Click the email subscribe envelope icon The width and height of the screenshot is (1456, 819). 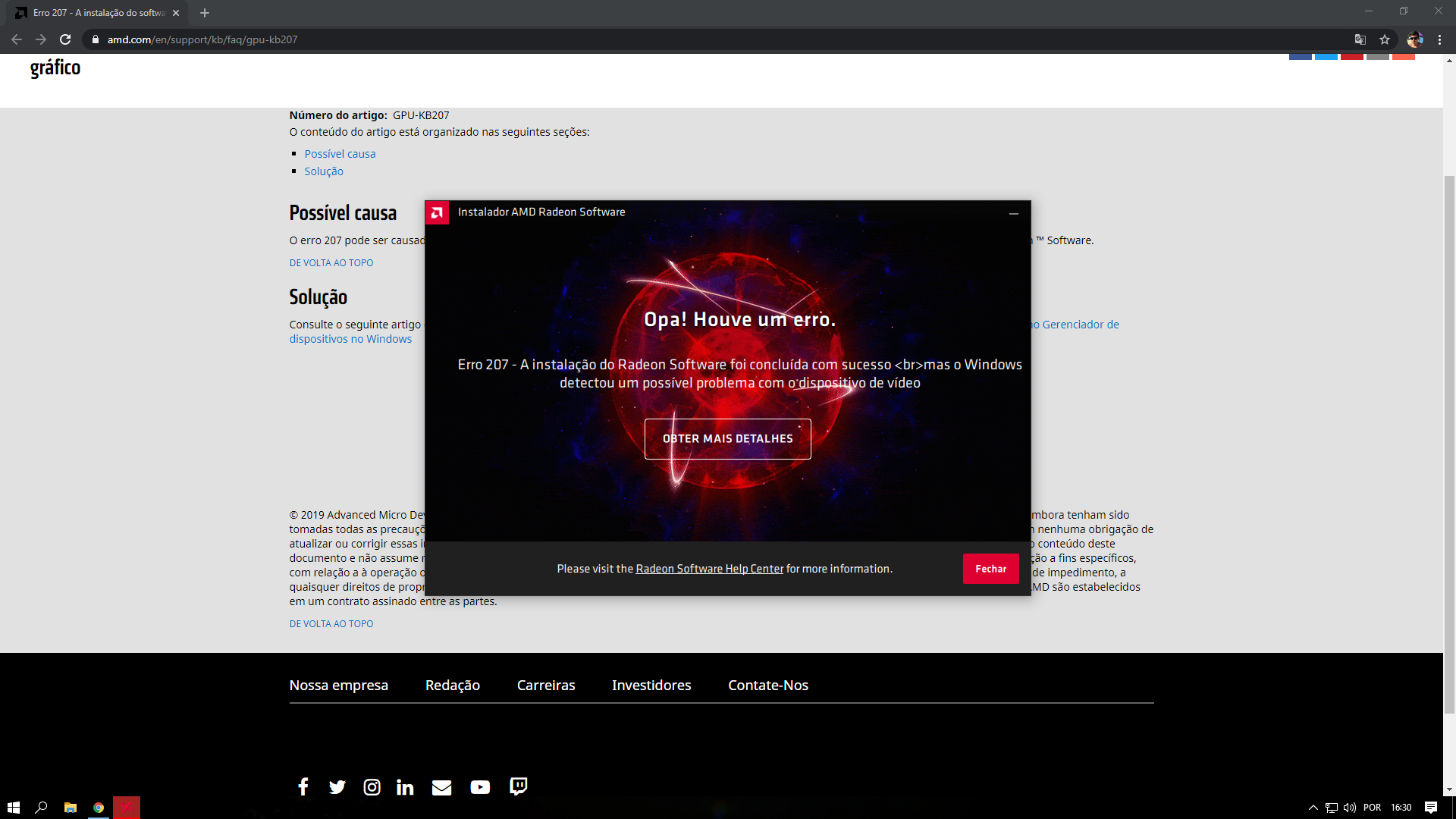[441, 787]
